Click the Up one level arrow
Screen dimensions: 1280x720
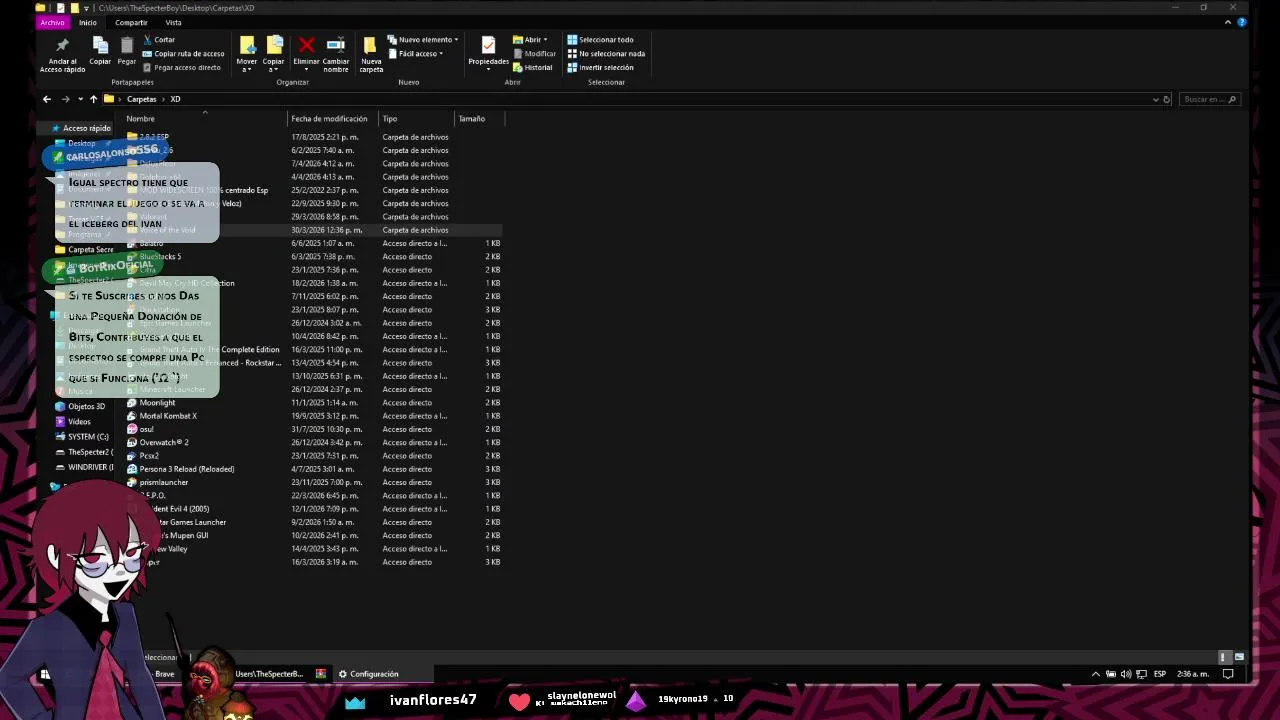(93, 99)
